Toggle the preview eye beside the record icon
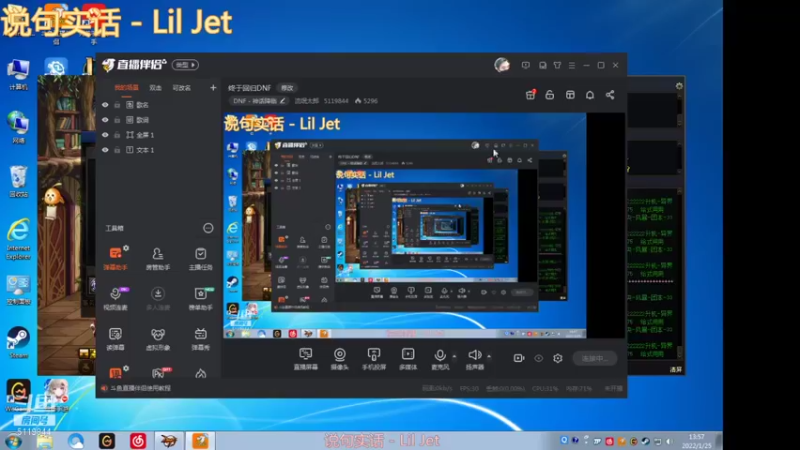800x450 pixels. pos(538,358)
